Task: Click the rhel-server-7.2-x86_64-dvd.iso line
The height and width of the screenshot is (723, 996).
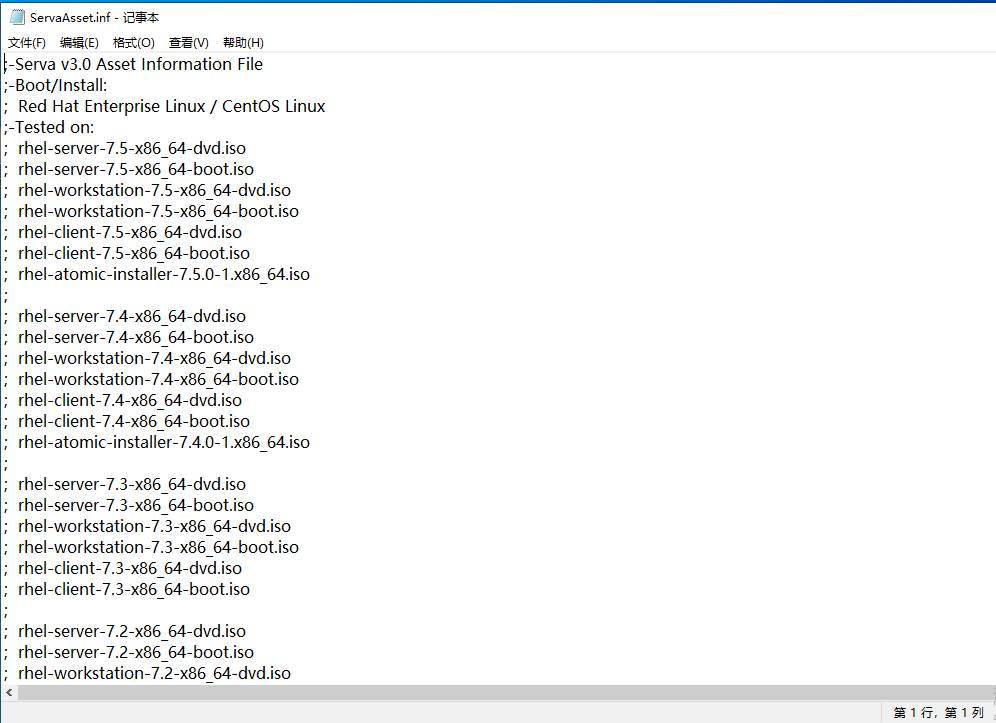Action: click(131, 631)
